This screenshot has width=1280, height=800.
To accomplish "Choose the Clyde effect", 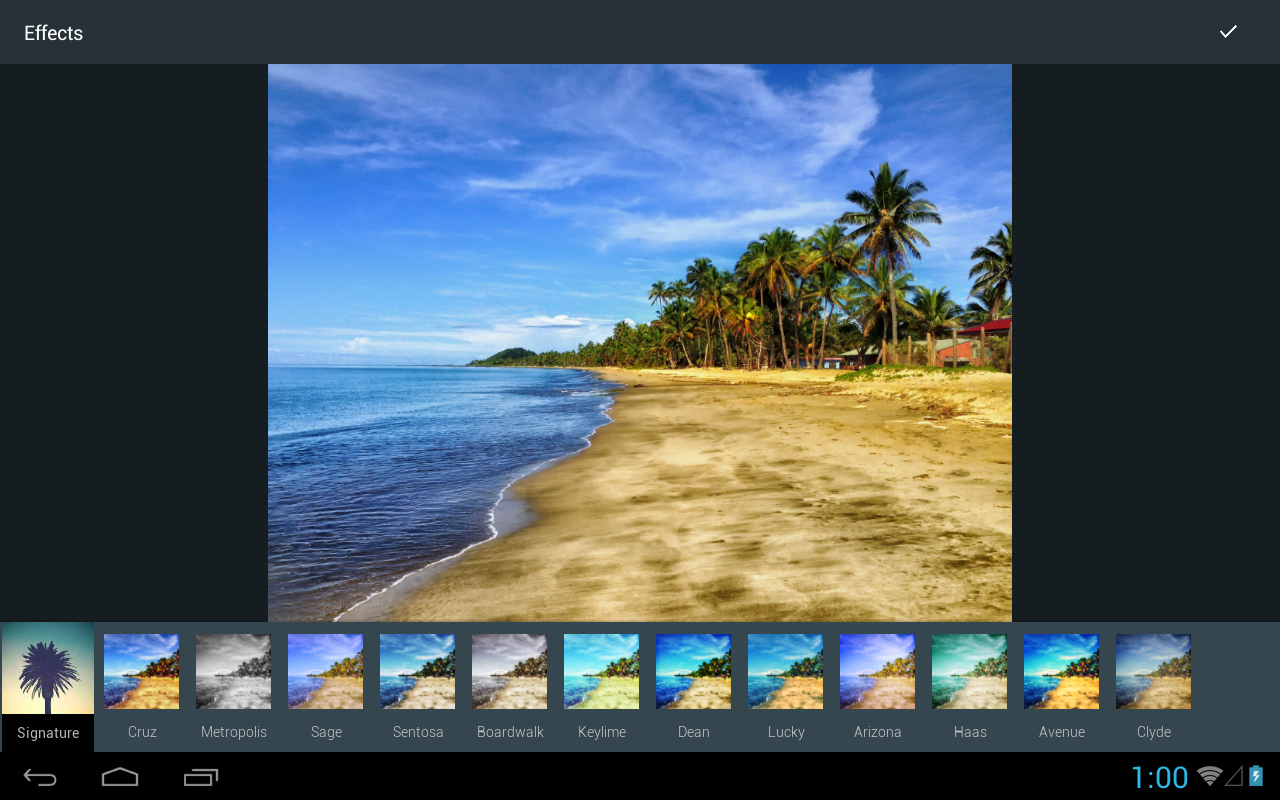I will pos(1153,671).
